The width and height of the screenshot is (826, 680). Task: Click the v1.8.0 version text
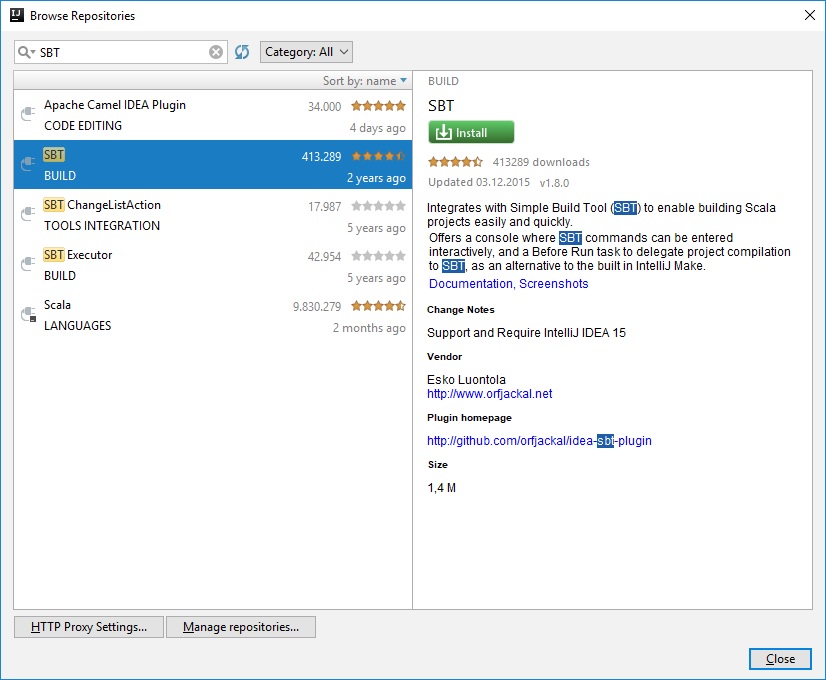554,183
